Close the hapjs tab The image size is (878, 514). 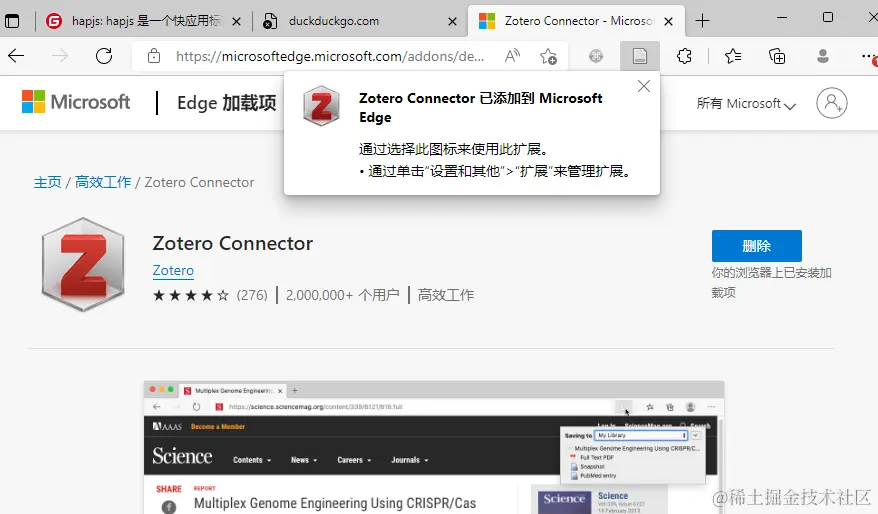tap(236, 21)
